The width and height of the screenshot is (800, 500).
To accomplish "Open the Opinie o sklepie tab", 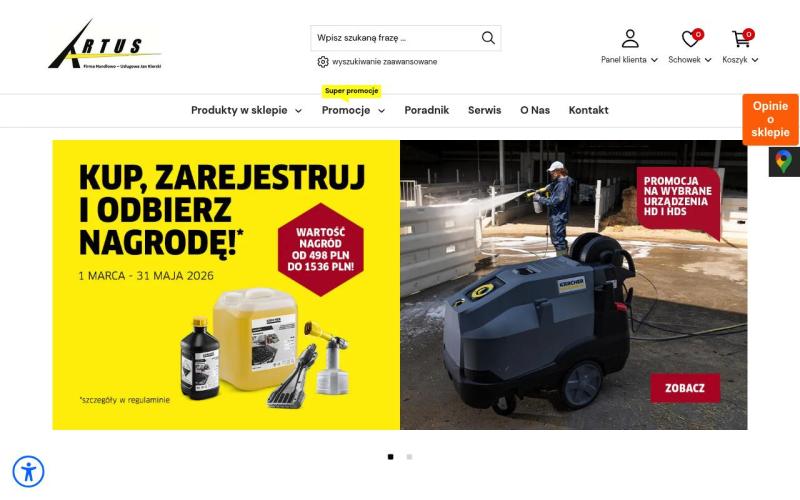I will click(770, 119).
